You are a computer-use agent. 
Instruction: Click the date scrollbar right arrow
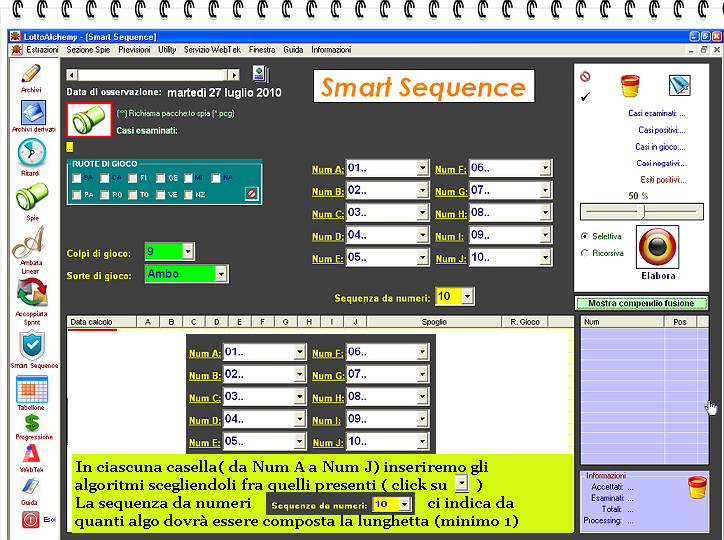tap(234, 74)
